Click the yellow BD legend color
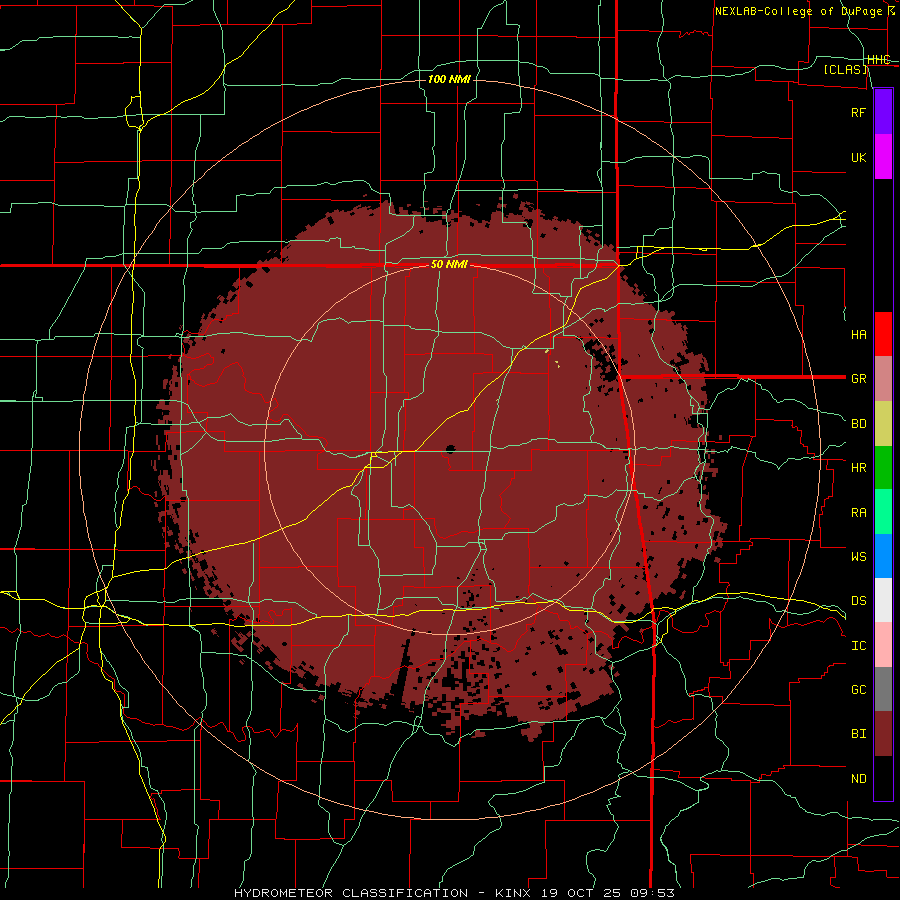The image size is (900, 900). [883, 423]
